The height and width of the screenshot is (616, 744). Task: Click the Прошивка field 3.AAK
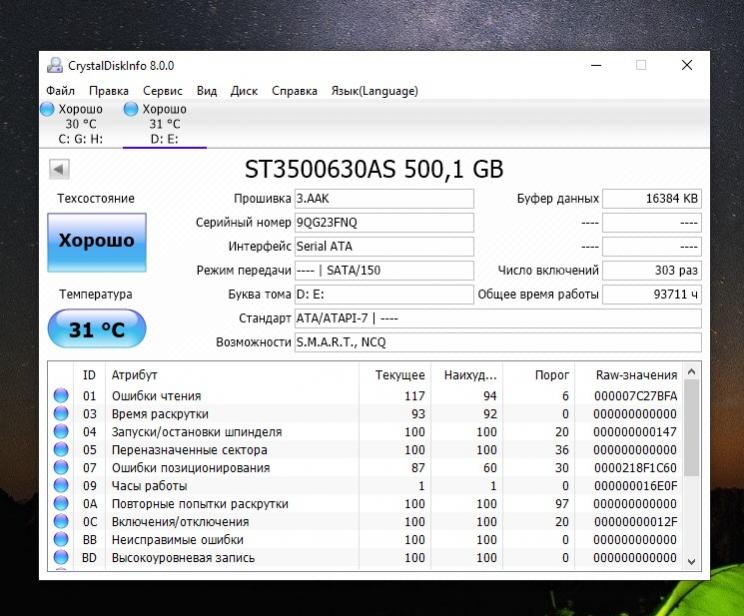coord(384,198)
